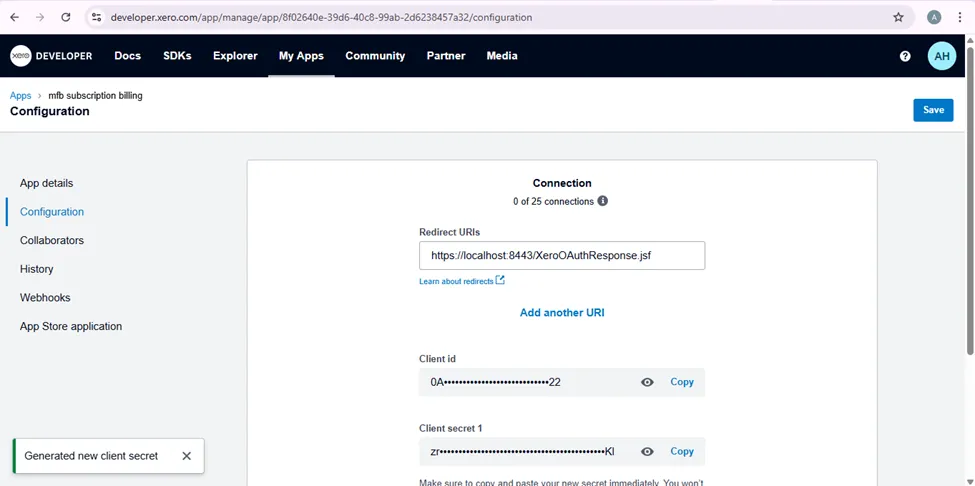Click Add another URI

[x=562, y=313]
